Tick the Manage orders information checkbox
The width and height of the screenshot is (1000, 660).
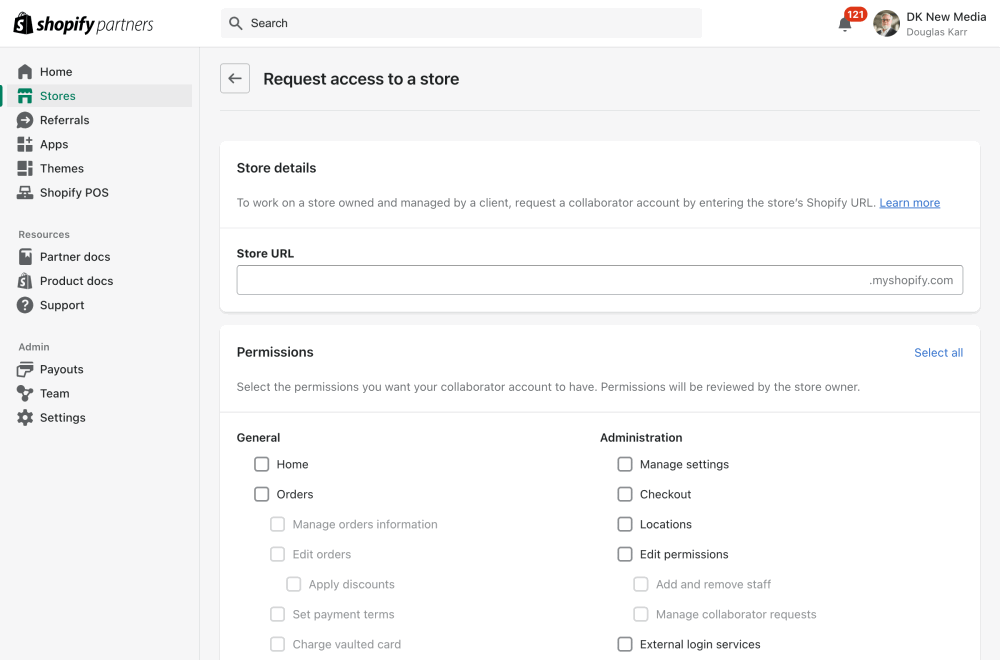point(277,524)
